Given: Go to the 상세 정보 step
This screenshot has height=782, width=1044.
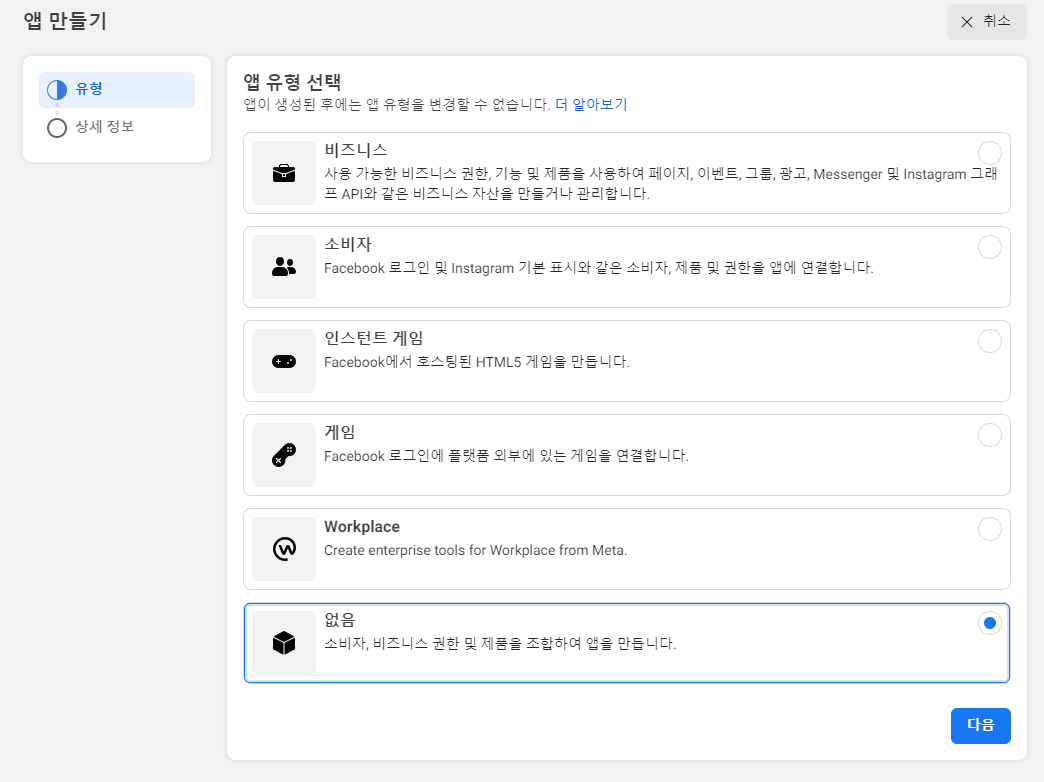Looking at the screenshot, I should (x=105, y=127).
